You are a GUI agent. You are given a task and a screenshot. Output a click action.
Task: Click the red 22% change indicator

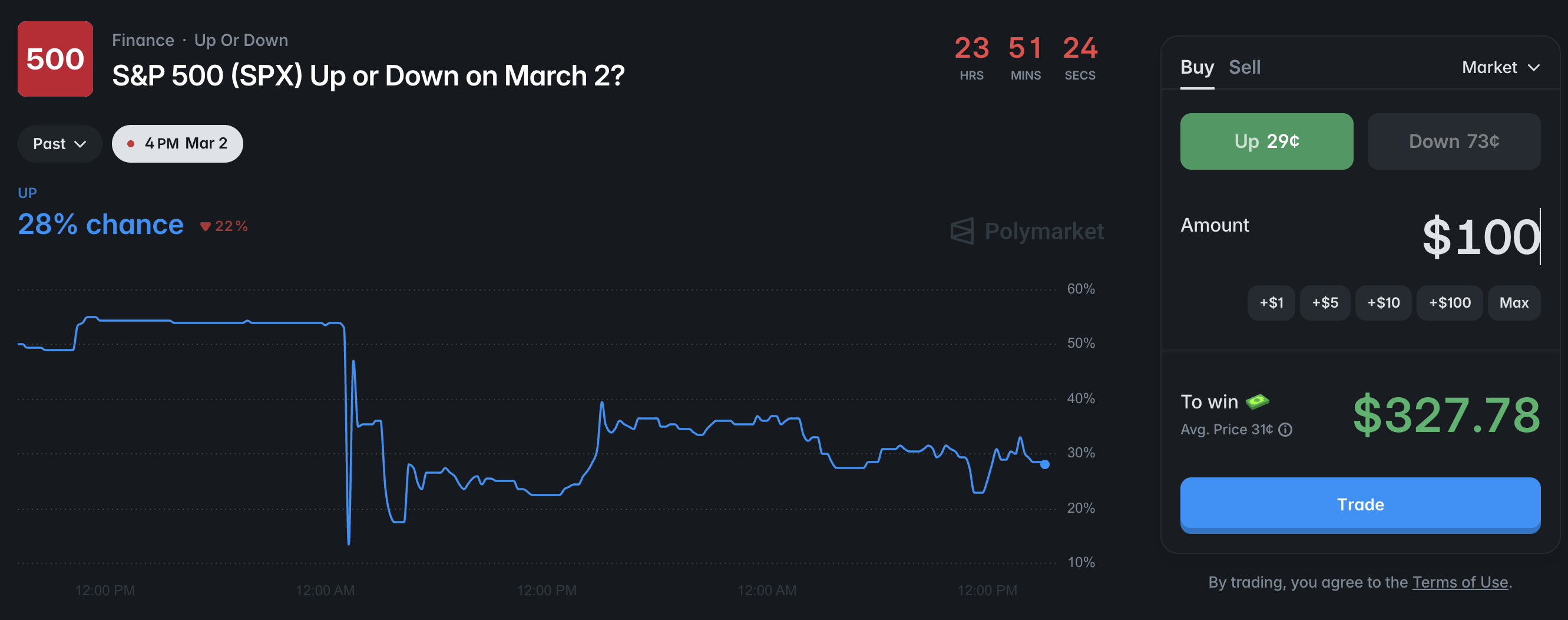pos(224,226)
